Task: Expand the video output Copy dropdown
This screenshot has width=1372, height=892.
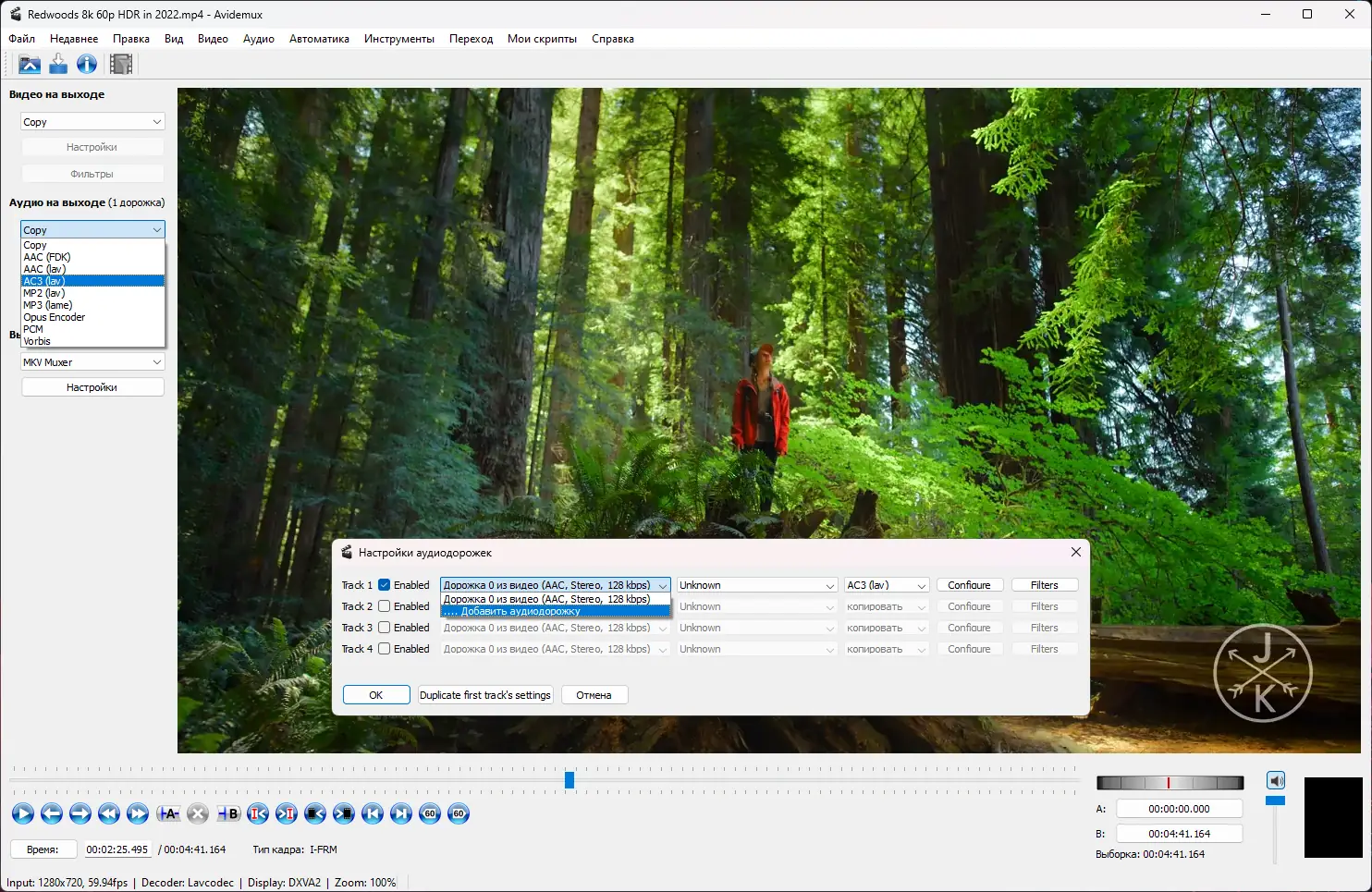Action: click(x=92, y=122)
